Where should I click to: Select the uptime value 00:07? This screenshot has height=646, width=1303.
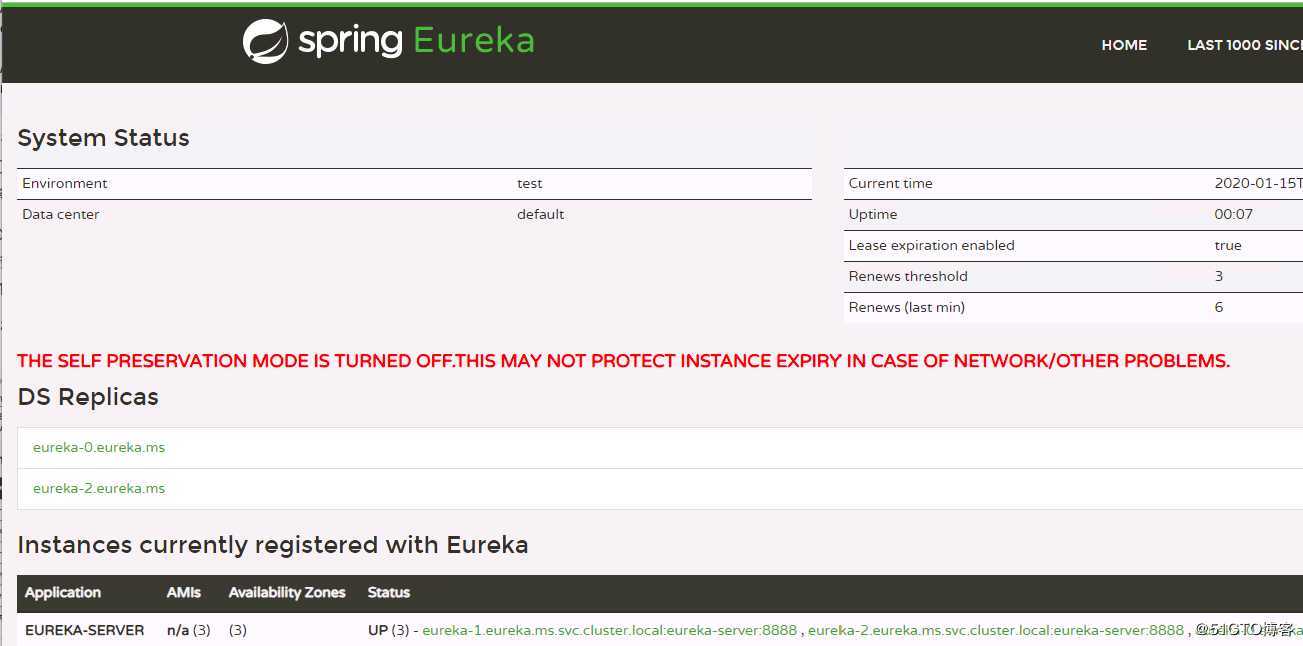click(1234, 214)
